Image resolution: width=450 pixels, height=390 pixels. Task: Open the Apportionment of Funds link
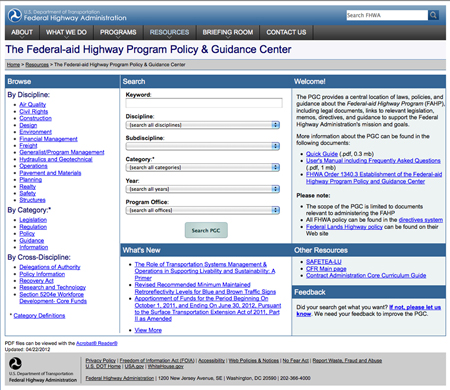(208, 309)
